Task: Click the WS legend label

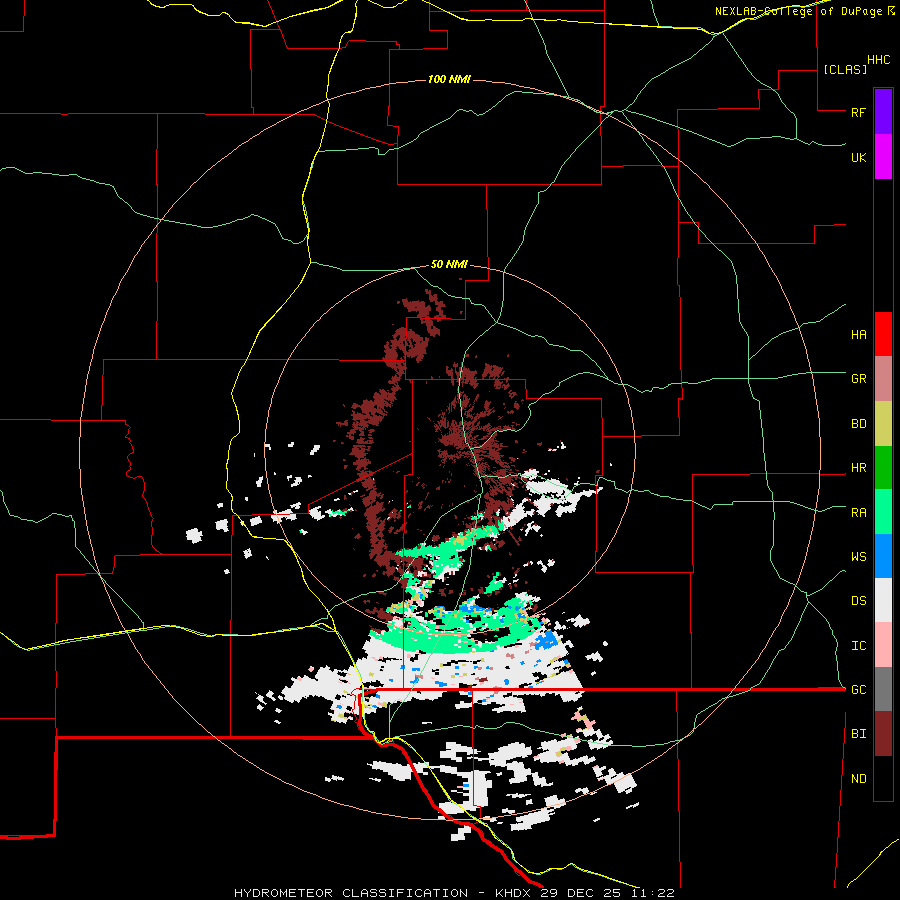Action: 858,557
